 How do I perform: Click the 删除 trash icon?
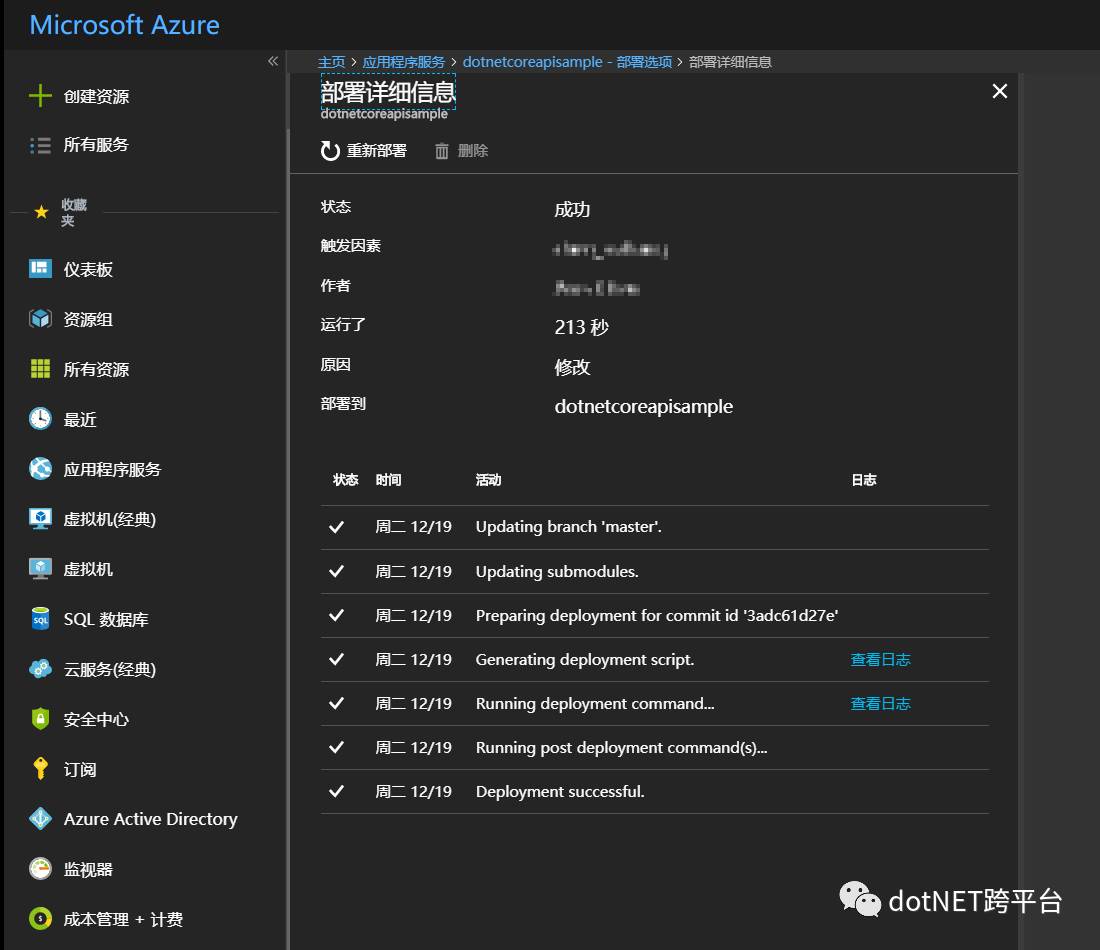click(x=441, y=151)
